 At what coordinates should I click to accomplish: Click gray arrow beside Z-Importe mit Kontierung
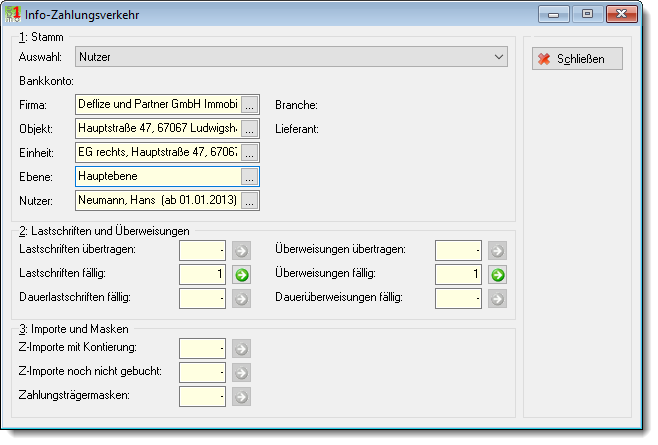(x=242, y=349)
